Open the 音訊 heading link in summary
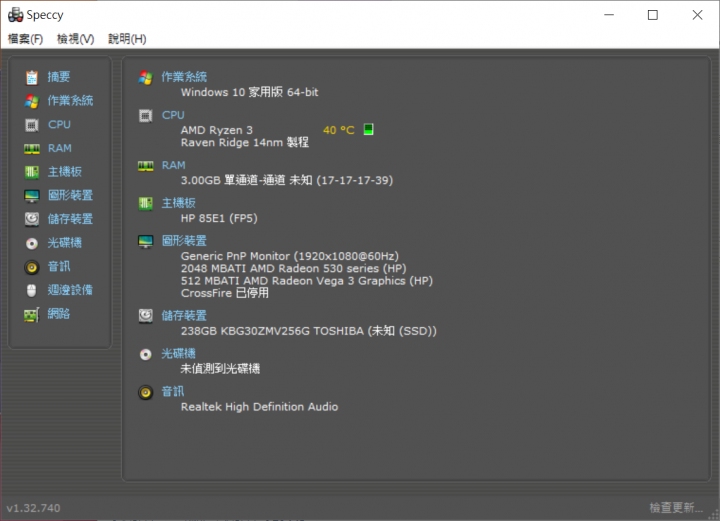The image size is (720, 521). pyautogui.click(x=173, y=392)
